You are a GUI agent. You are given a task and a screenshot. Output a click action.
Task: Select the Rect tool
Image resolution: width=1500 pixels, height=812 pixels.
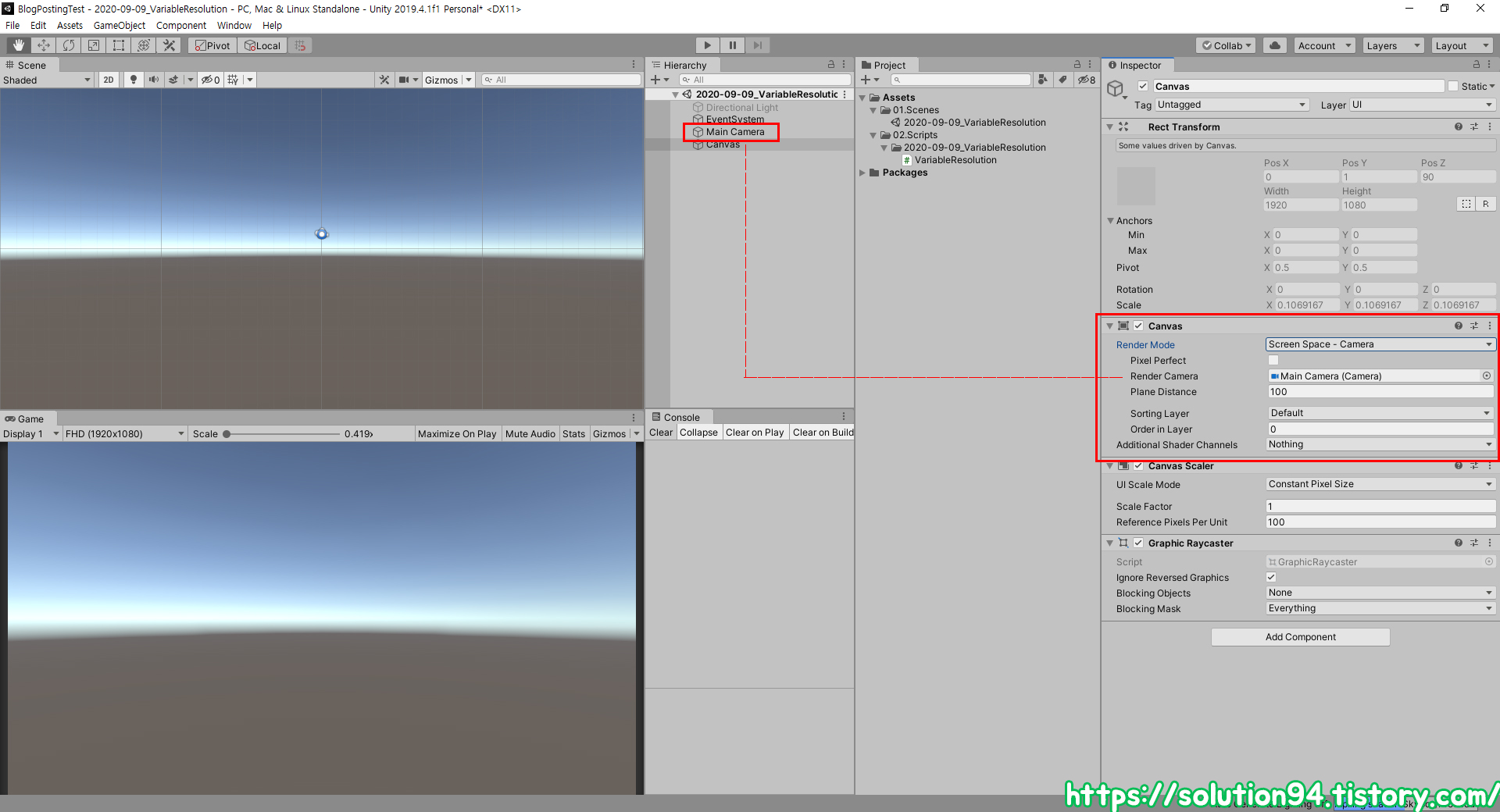[x=119, y=45]
